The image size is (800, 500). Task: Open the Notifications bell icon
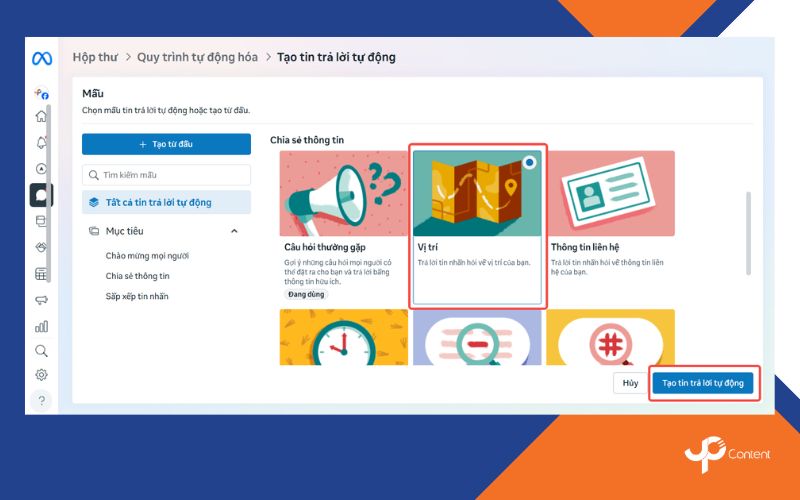click(41, 143)
